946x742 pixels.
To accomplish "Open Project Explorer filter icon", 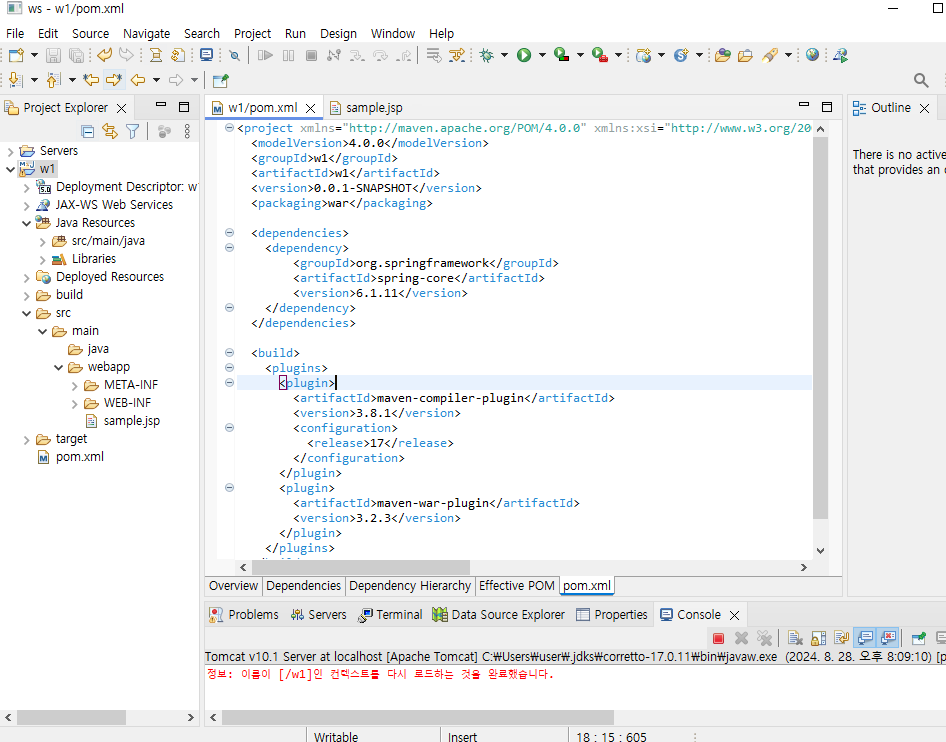I will [132, 131].
